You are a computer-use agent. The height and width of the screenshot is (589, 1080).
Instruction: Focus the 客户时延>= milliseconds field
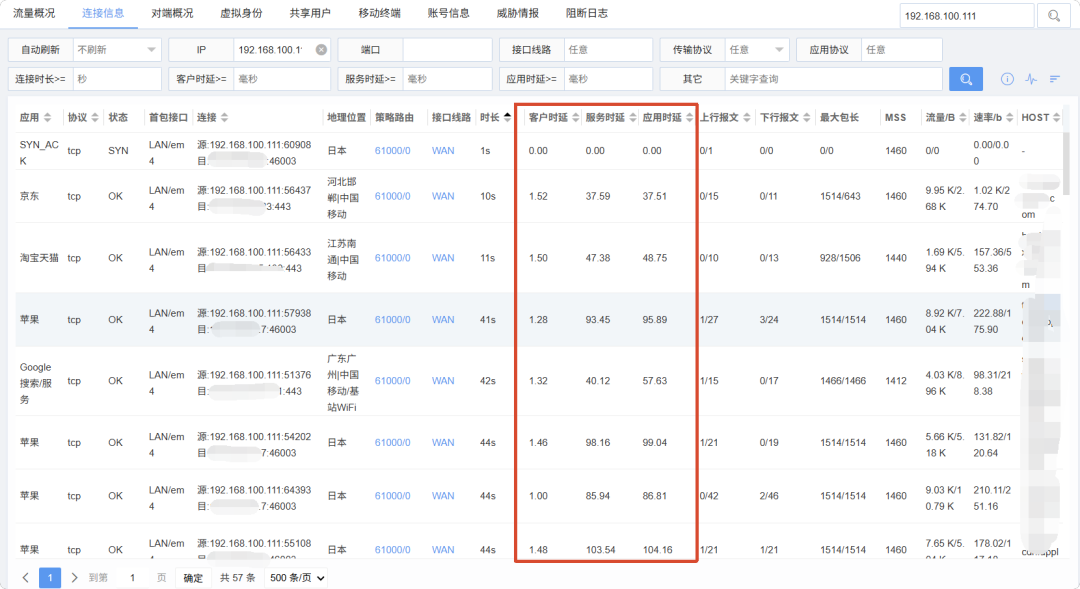pyautogui.click(x=282, y=79)
